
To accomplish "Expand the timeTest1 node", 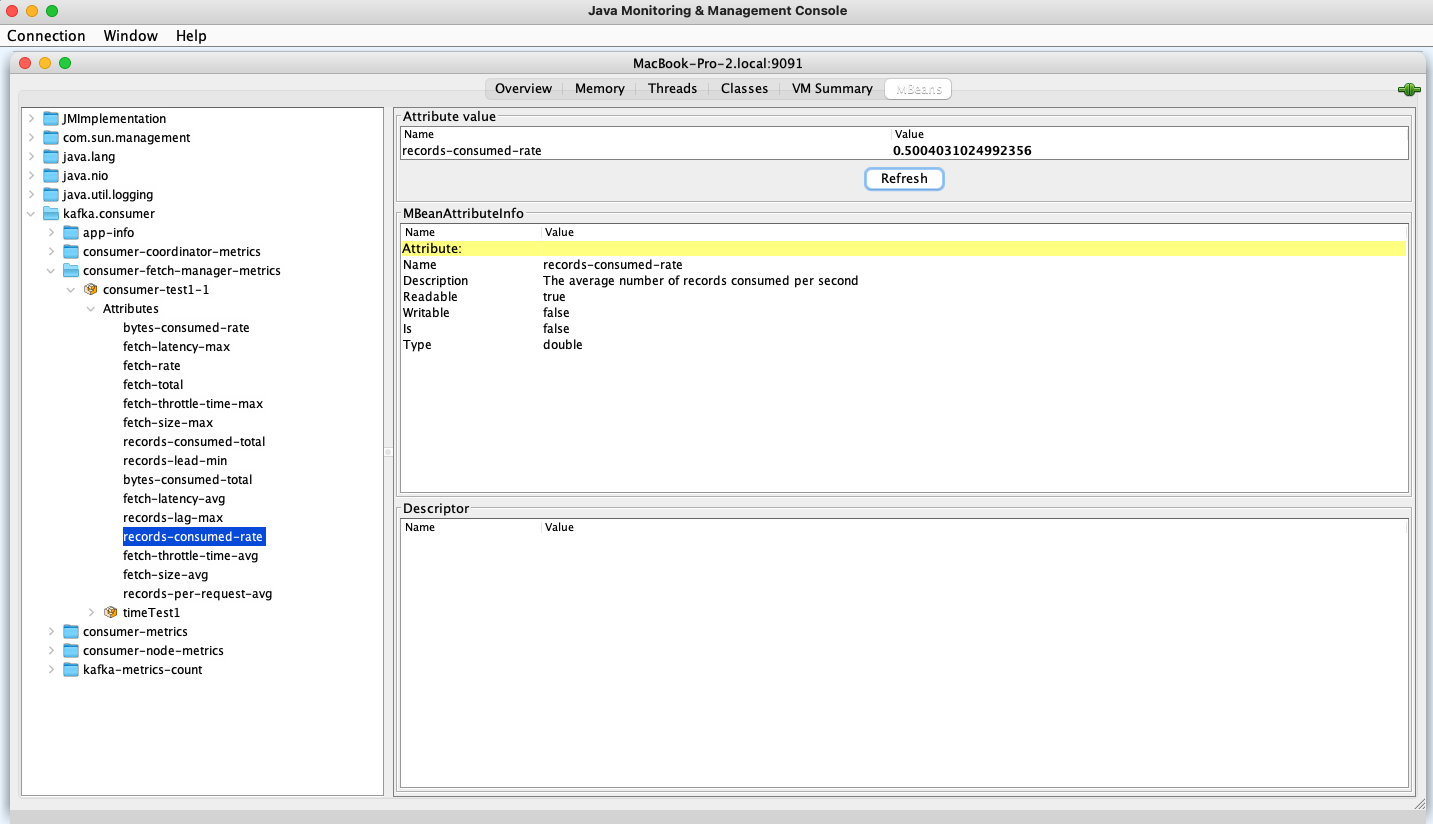I will [x=92, y=612].
